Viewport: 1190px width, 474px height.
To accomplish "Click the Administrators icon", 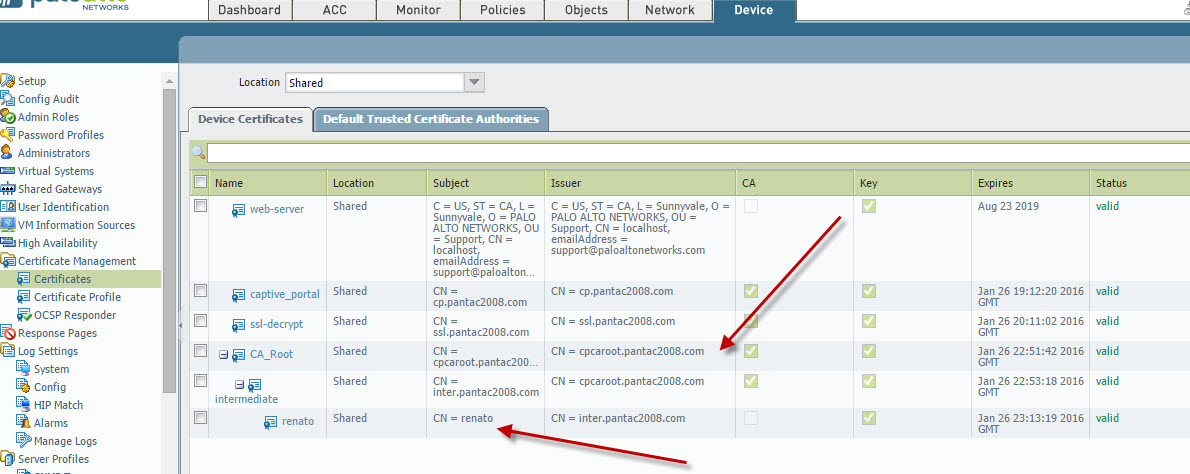I will click(8, 153).
